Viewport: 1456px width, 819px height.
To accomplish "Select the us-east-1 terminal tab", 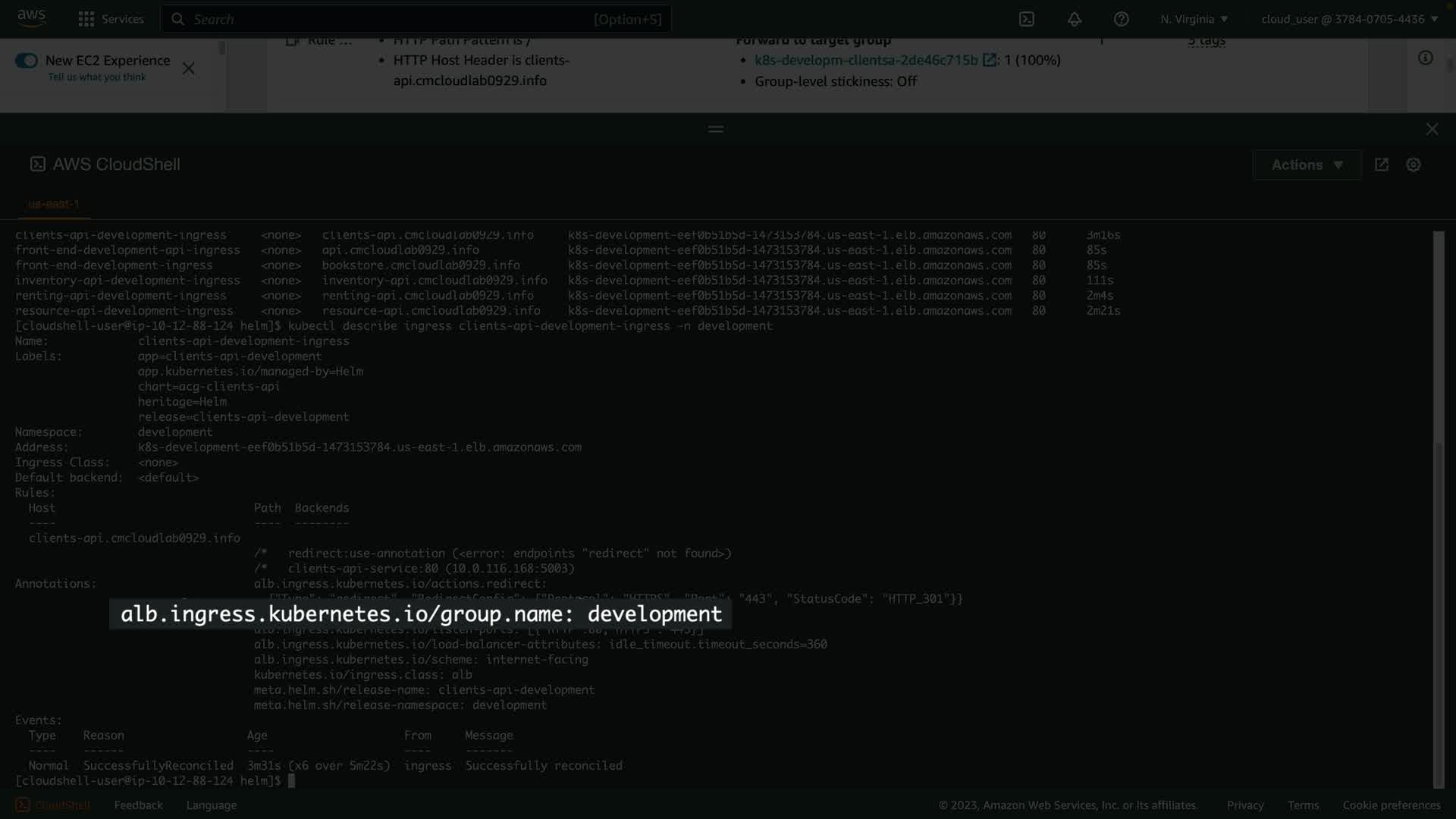I will point(54,204).
